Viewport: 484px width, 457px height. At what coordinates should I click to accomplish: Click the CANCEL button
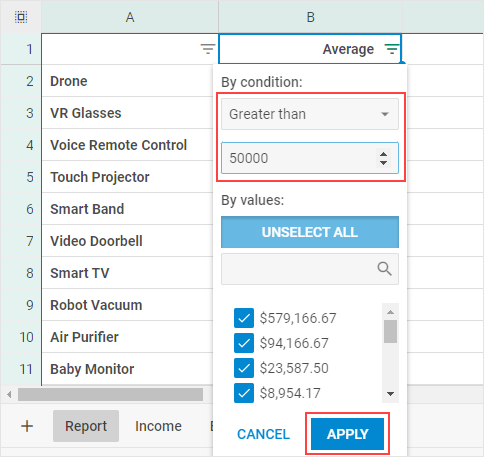[x=263, y=434]
